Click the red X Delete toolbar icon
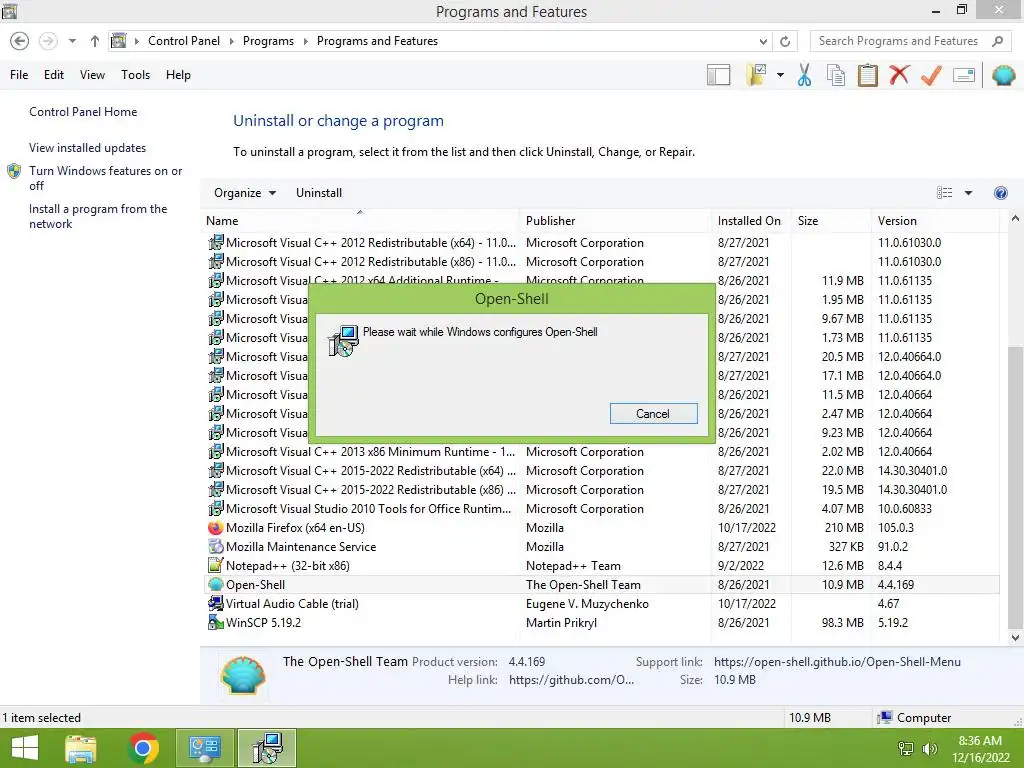The image size is (1024, 768). (x=899, y=75)
